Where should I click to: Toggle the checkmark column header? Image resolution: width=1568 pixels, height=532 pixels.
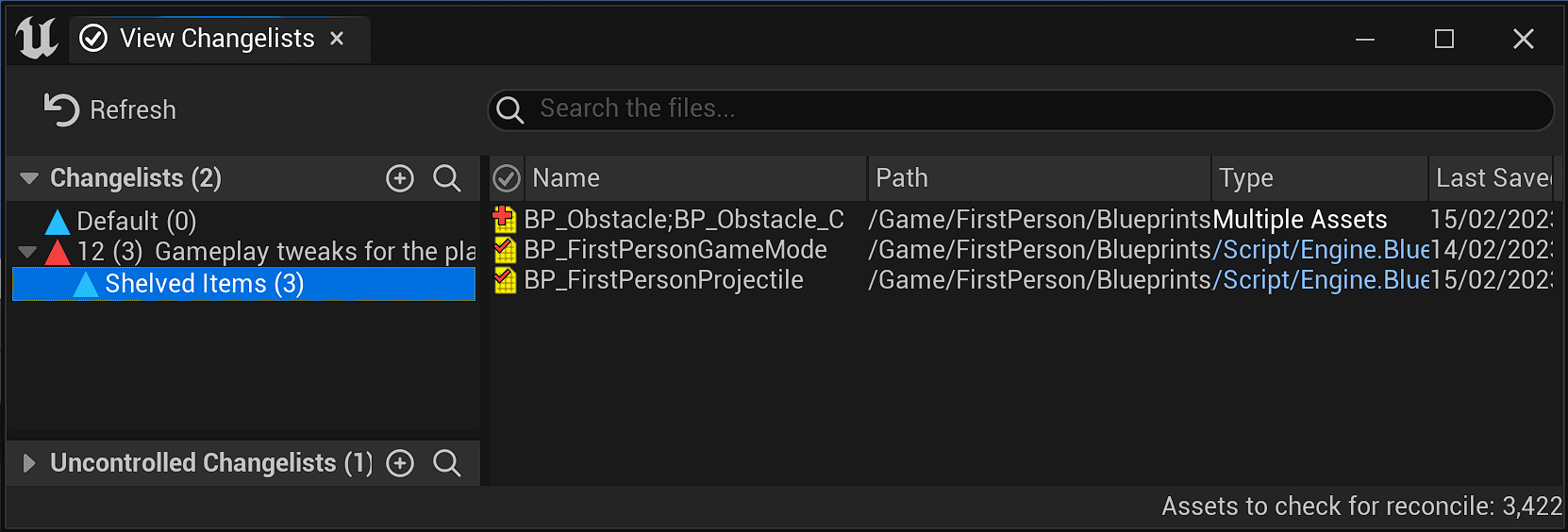[x=507, y=178]
